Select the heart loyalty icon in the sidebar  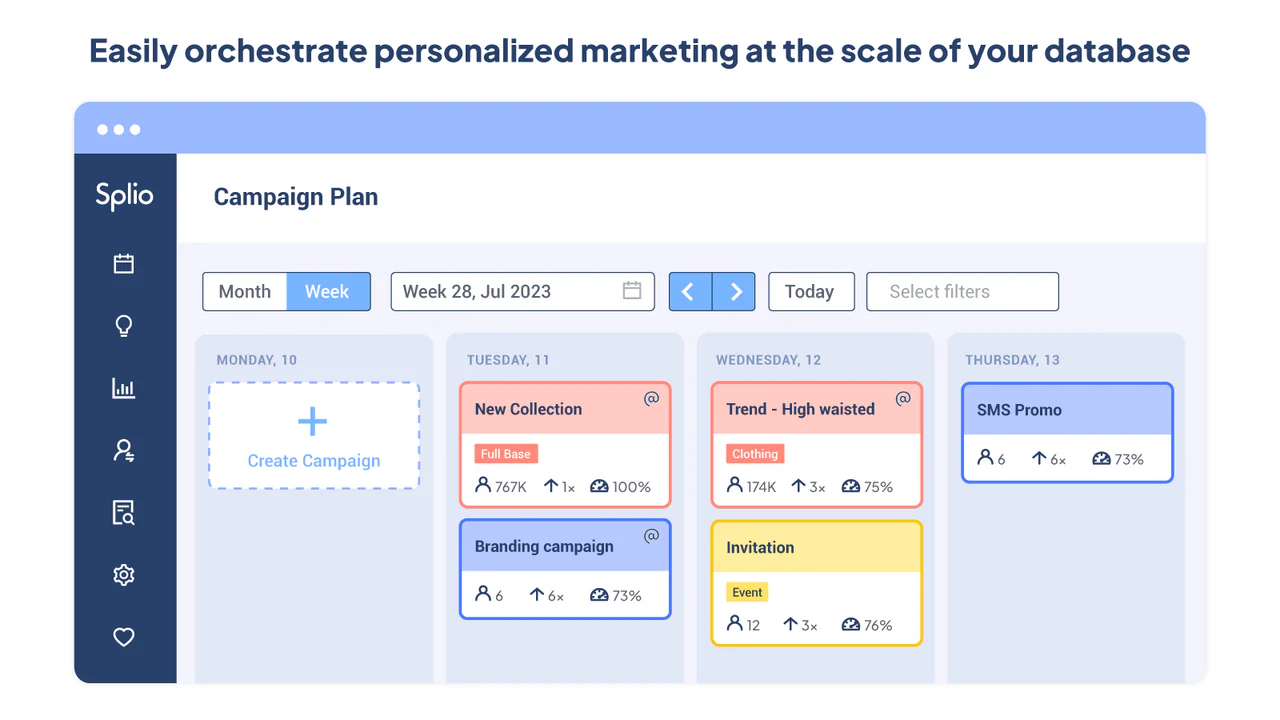click(x=123, y=637)
